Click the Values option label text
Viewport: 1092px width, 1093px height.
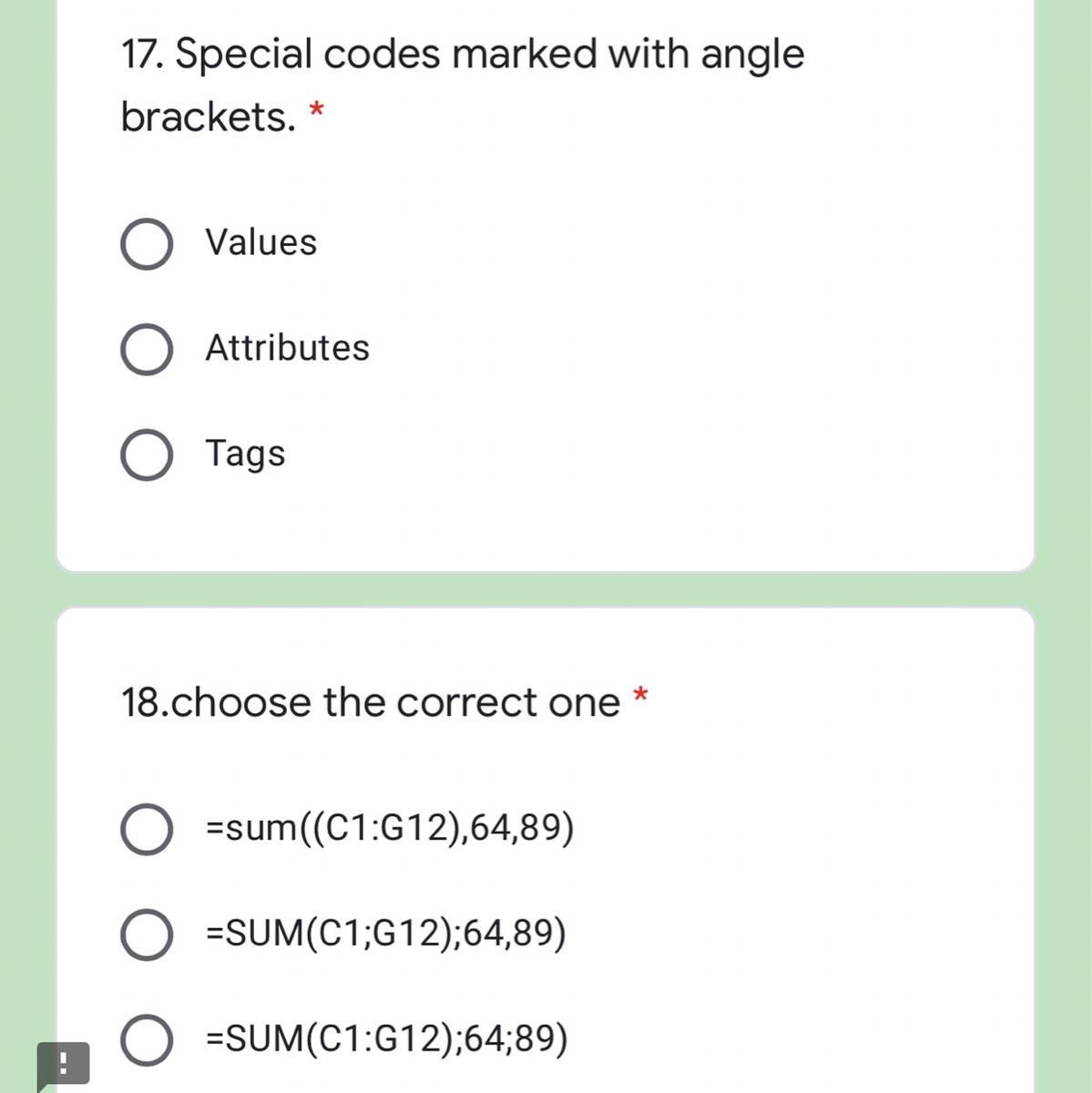(x=261, y=242)
